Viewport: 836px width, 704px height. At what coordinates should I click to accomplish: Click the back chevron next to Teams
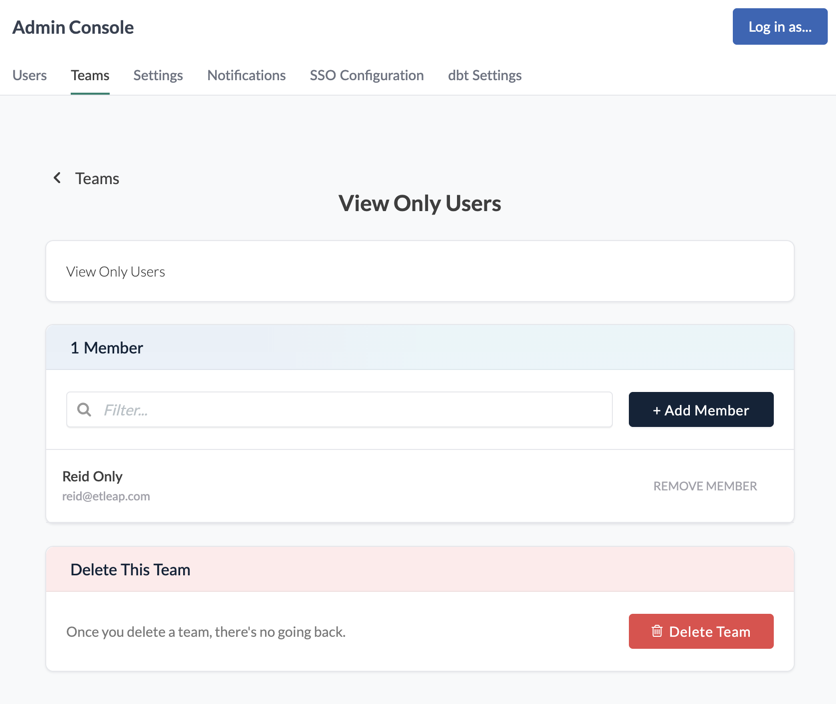[57, 178]
